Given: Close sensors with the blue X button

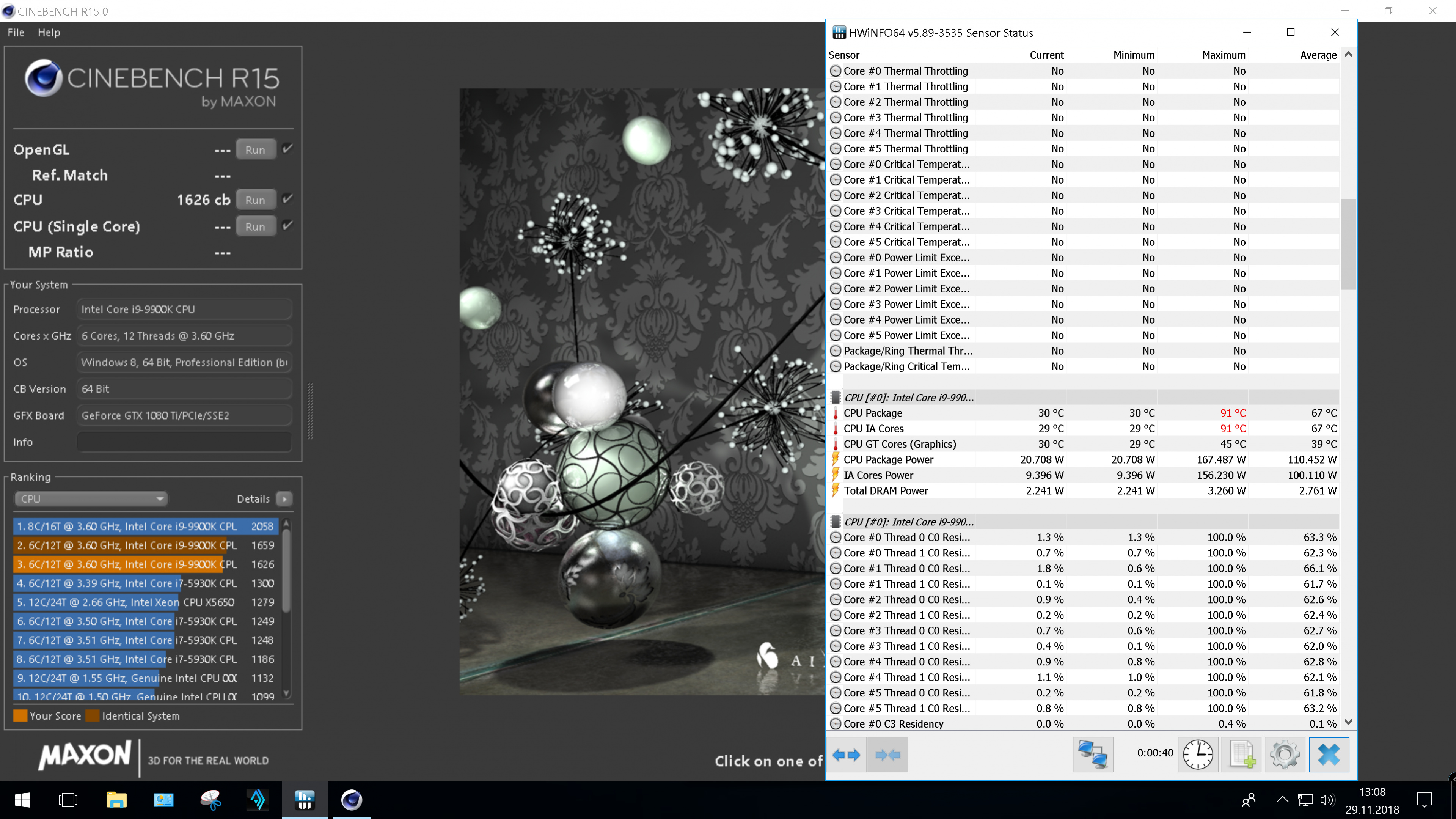Looking at the screenshot, I should coord(1328,755).
